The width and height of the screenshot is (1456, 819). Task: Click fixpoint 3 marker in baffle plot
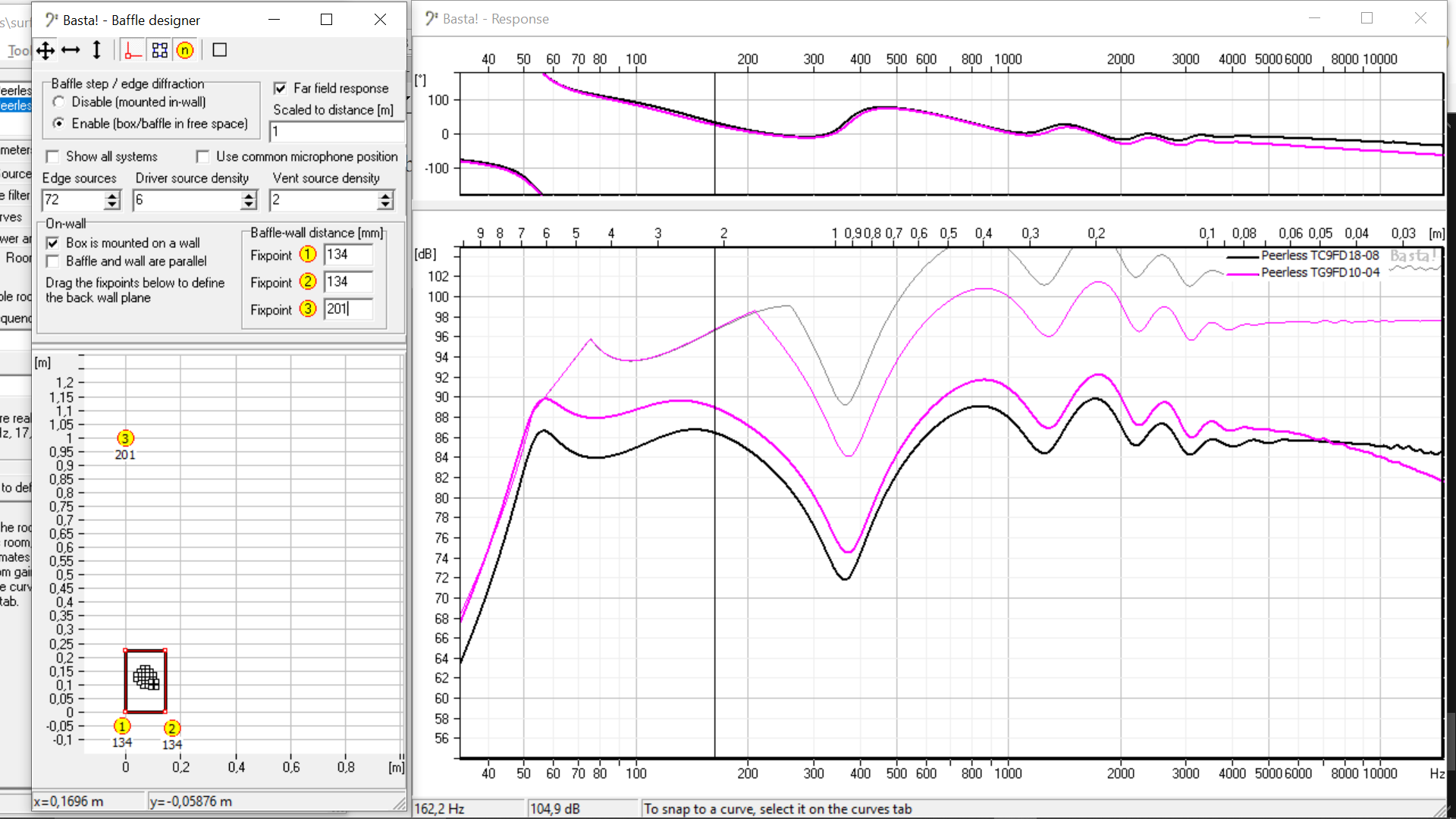point(125,438)
